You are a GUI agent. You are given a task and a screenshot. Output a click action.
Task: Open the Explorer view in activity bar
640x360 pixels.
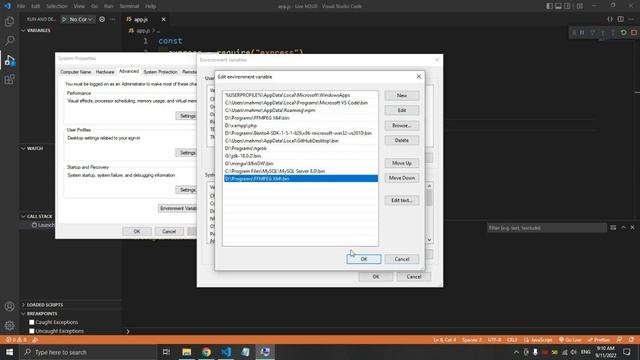(9, 21)
